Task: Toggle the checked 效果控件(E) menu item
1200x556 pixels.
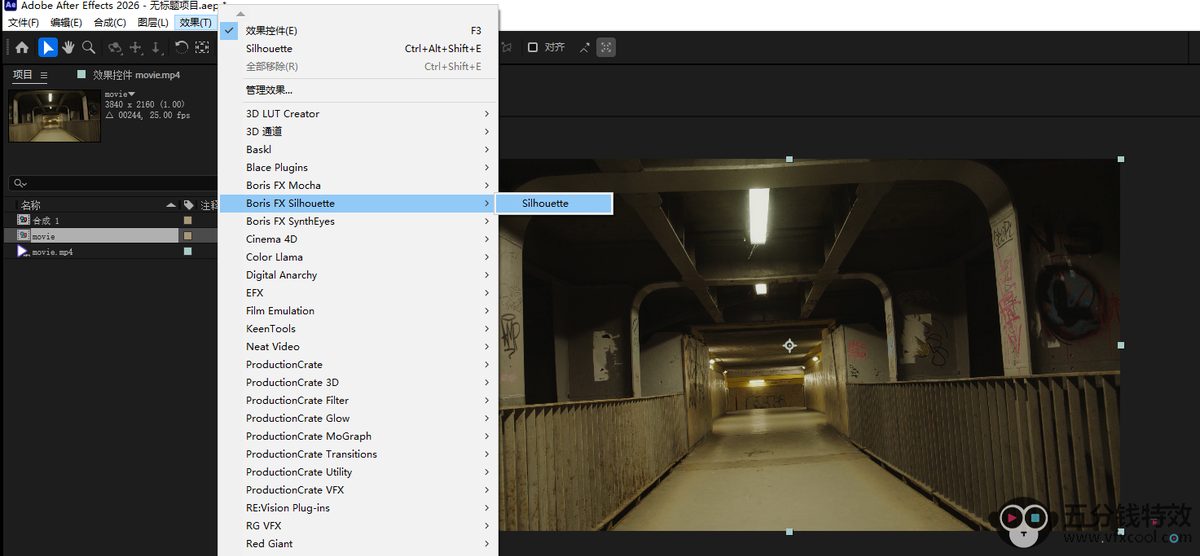Action: (270, 31)
